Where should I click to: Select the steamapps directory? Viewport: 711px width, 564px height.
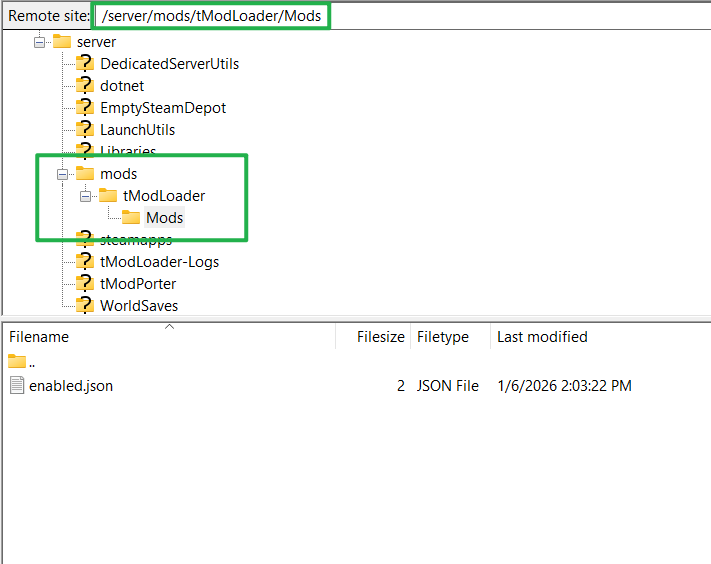[136, 240]
